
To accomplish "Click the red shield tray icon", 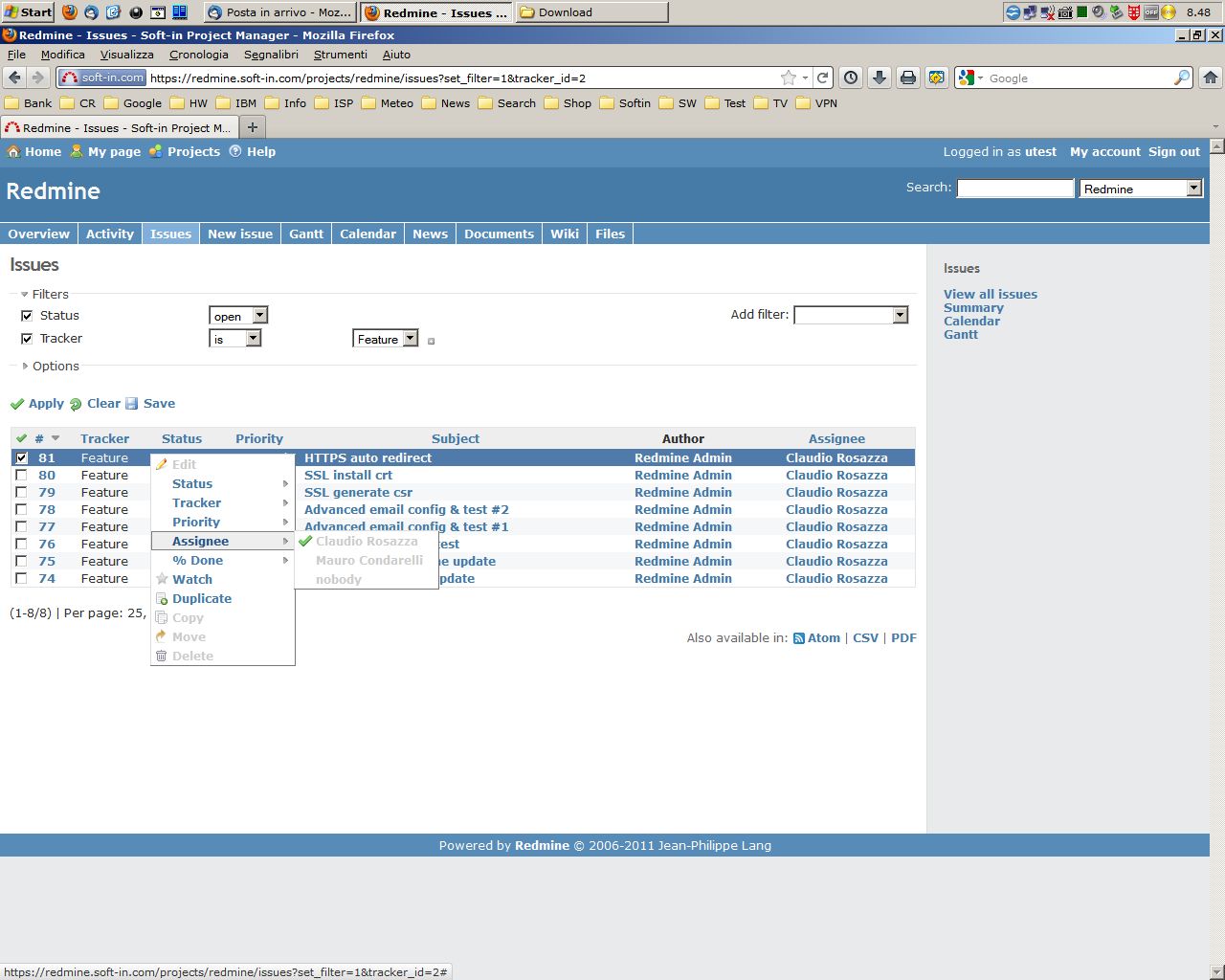I will (x=1134, y=12).
